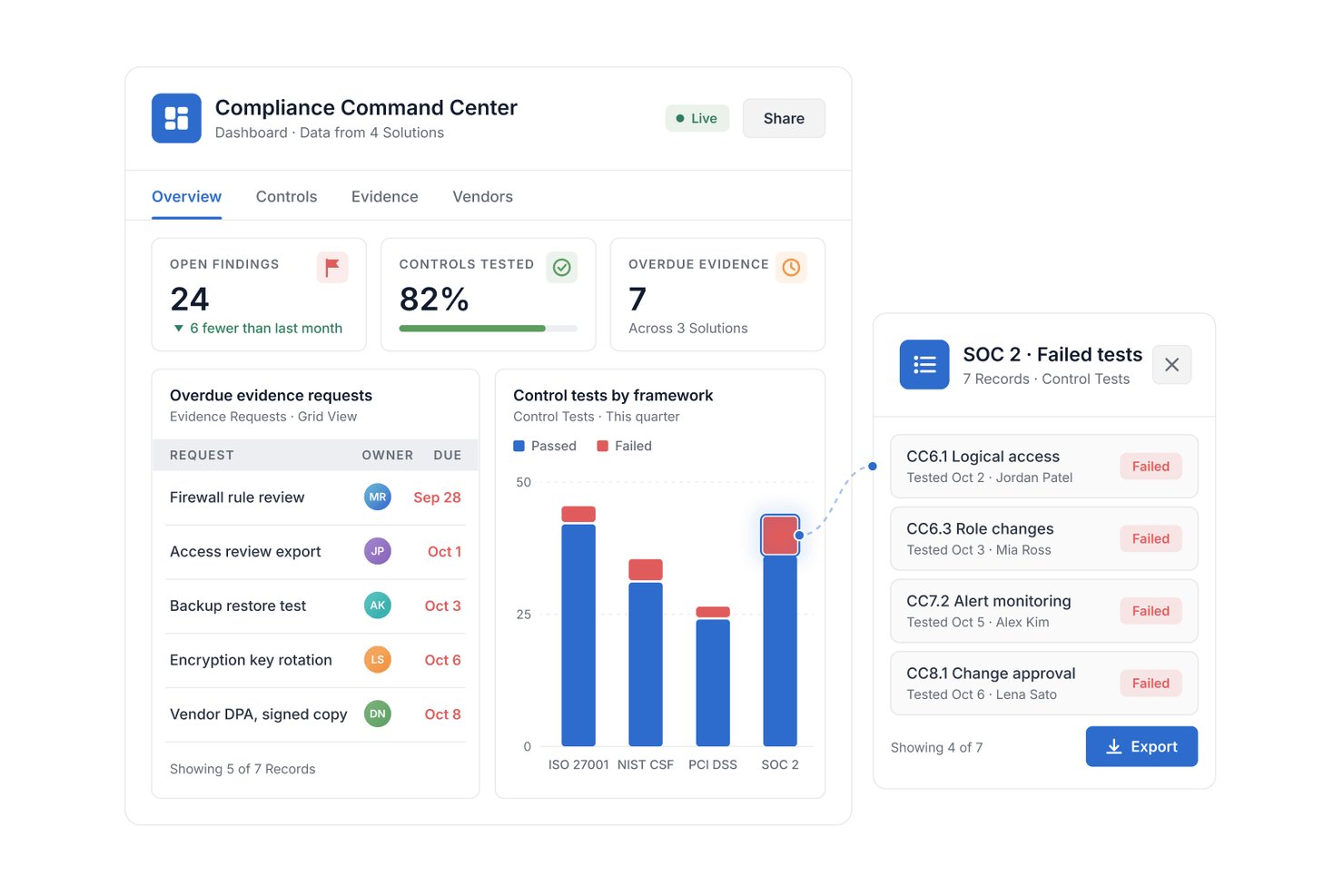Click the 82% Controls Tested value
Viewport: 1344px width, 896px height.
pyautogui.click(x=434, y=300)
